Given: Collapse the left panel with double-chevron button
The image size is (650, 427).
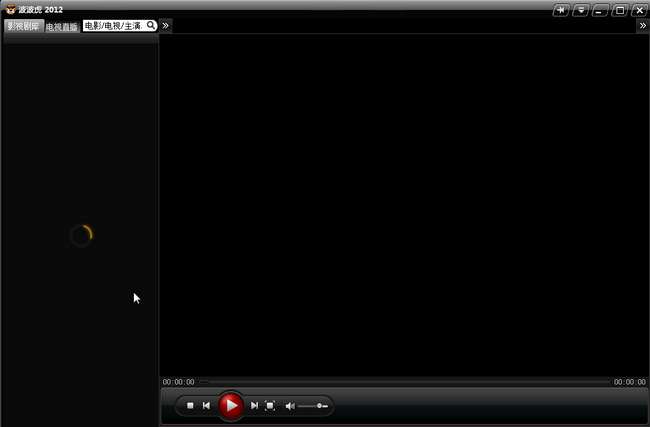Looking at the screenshot, I should click(x=165, y=26).
